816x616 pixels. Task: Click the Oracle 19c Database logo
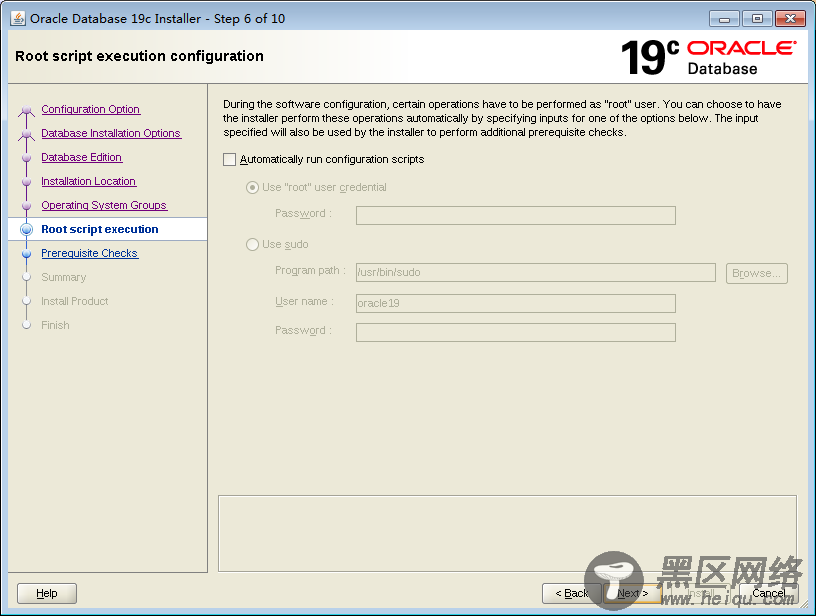click(709, 57)
